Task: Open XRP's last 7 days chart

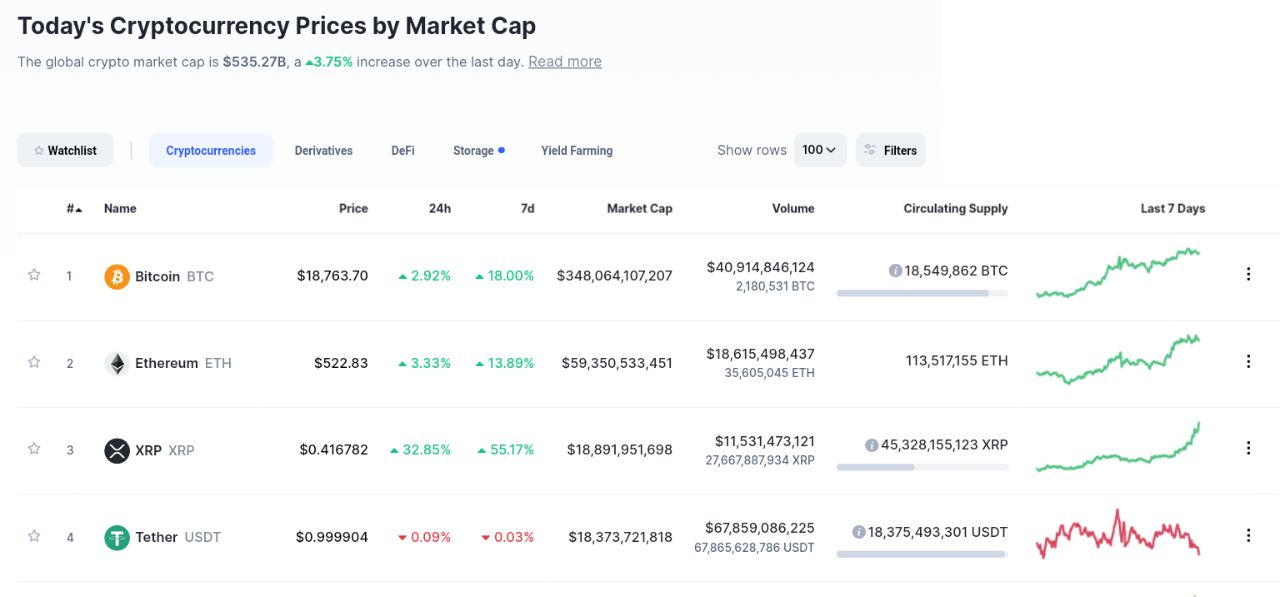Action: 1117,449
